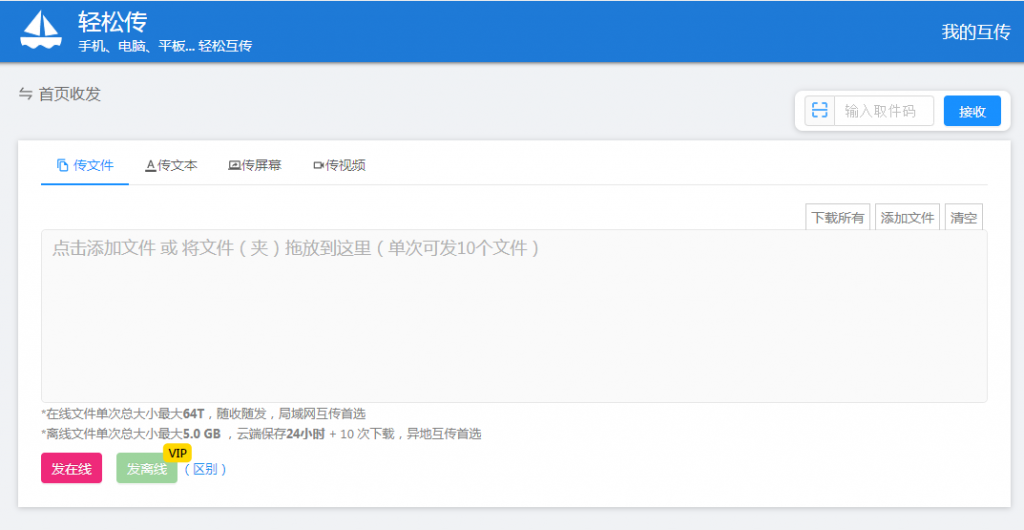The width and height of the screenshot is (1024, 530).
Task: Click the QR scan icon beside code input
Action: click(x=820, y=111)
